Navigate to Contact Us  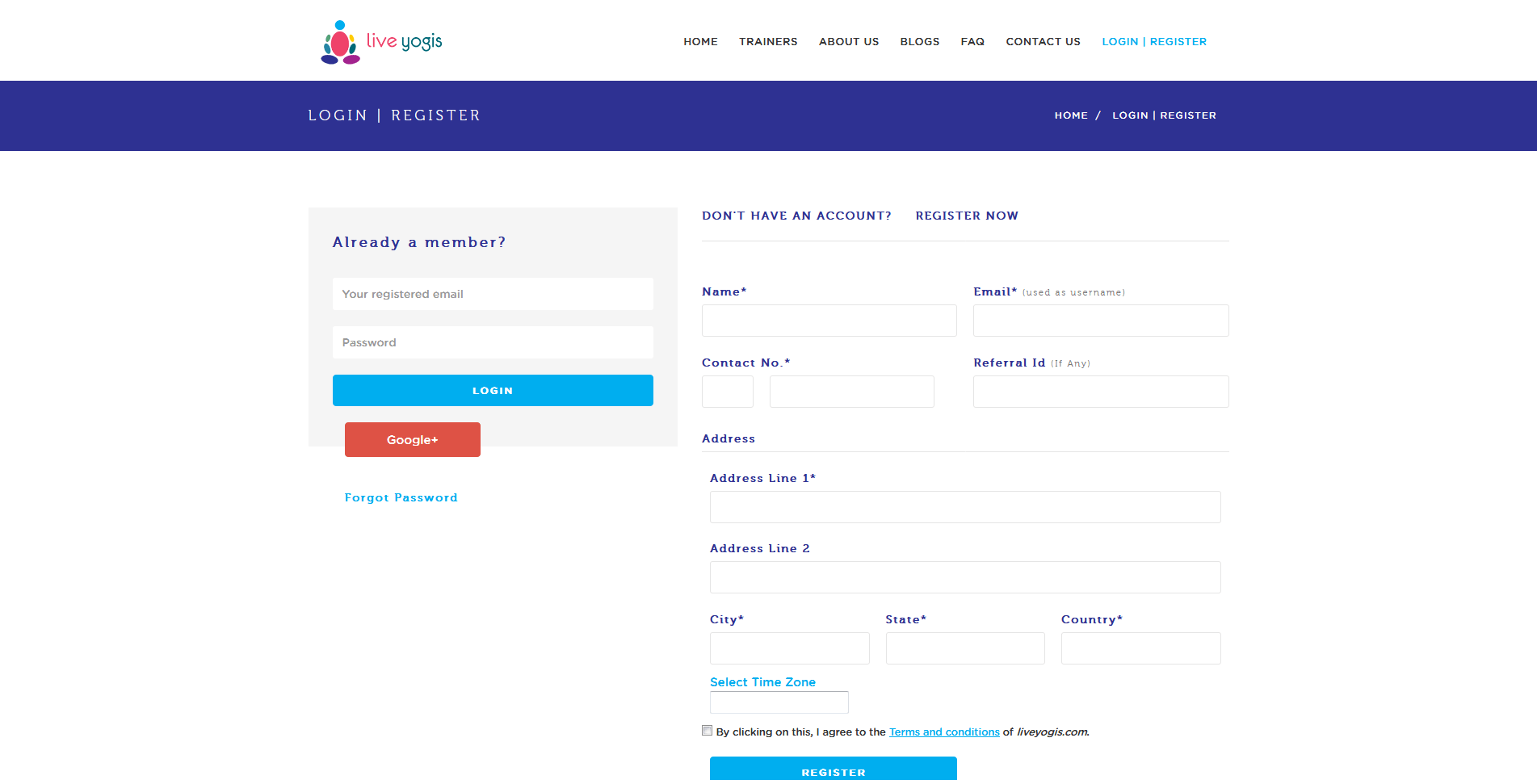[x=1042, y=42]
